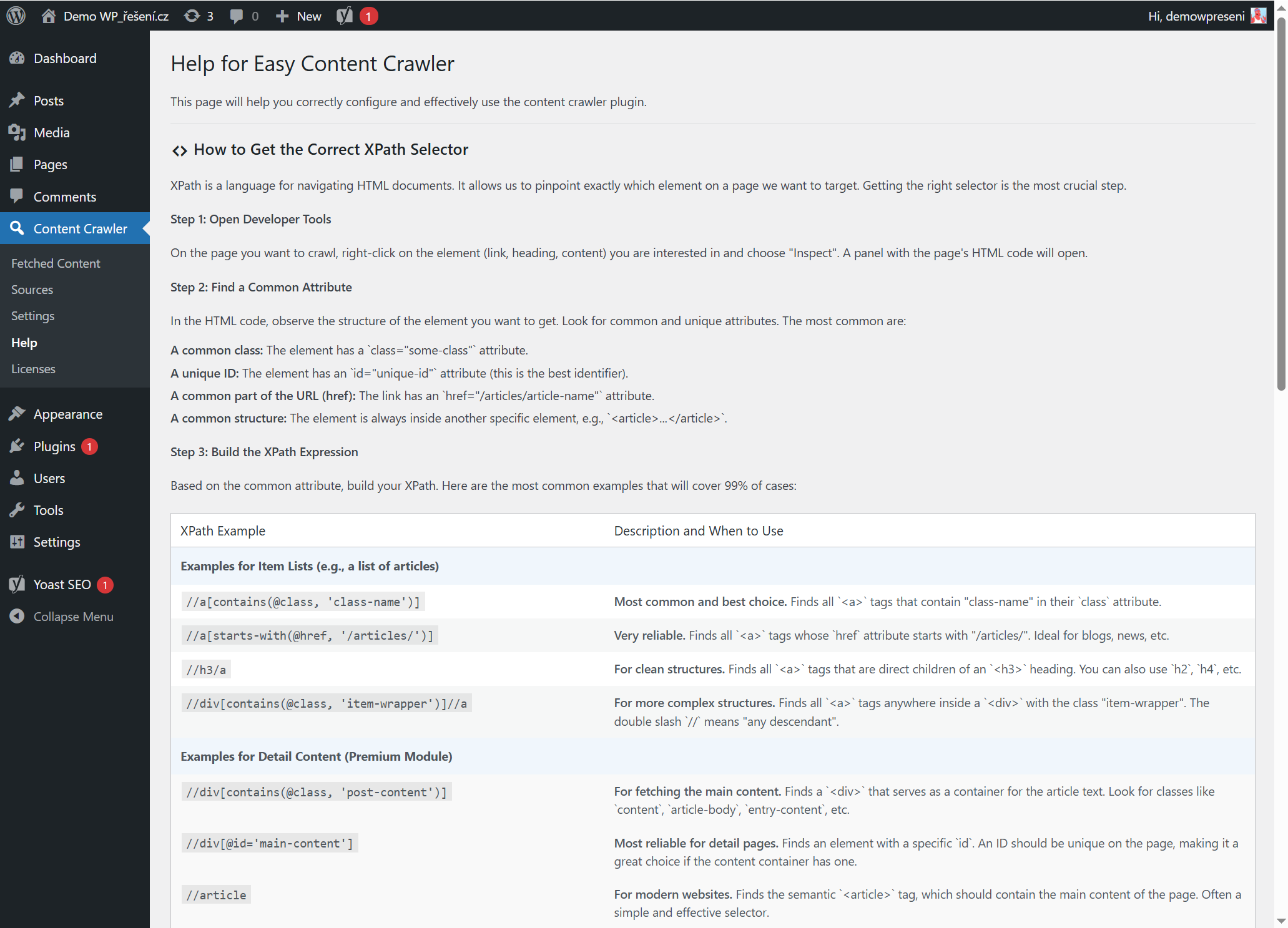Click the Tools wrench icon

17,510
